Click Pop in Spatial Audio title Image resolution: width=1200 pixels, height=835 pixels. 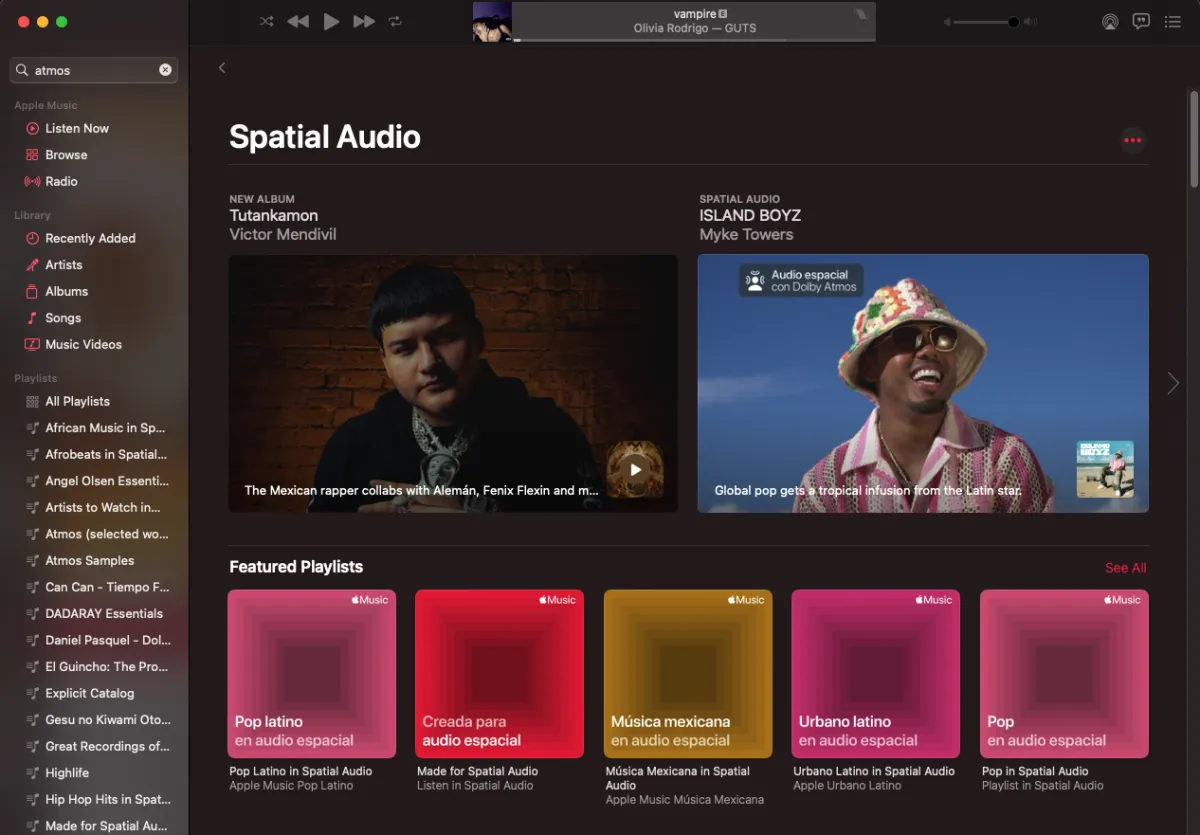click(x=1035, y=771)
